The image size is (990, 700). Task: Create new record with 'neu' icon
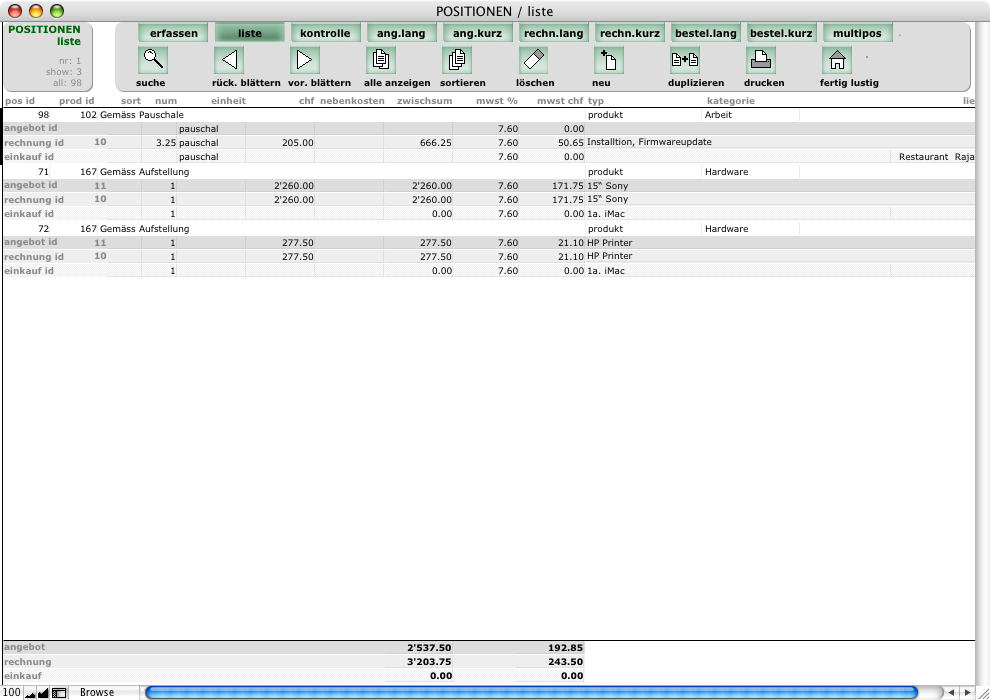point(609,60)
